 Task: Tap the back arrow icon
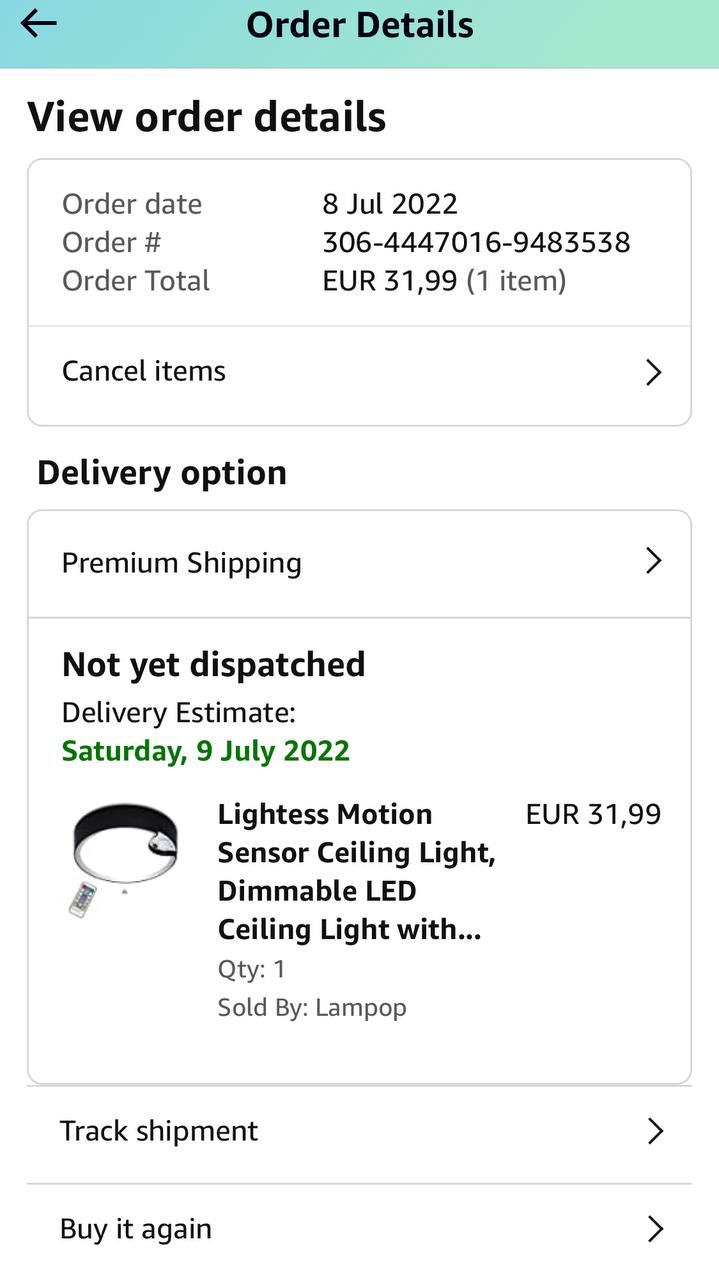[38, 24]
